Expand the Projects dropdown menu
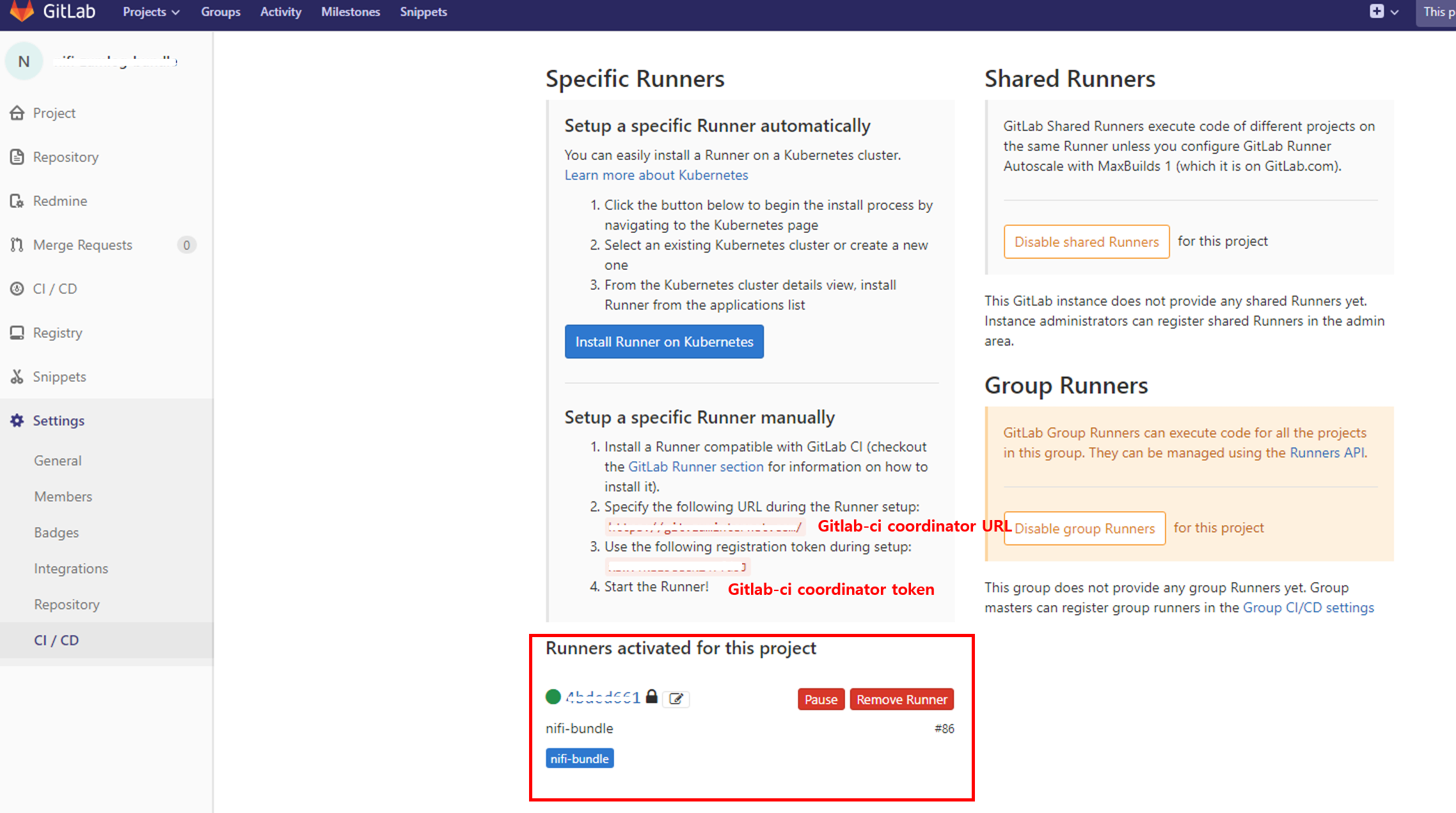The height and width of the screenshot is (813, 1456). pos(150,12)
